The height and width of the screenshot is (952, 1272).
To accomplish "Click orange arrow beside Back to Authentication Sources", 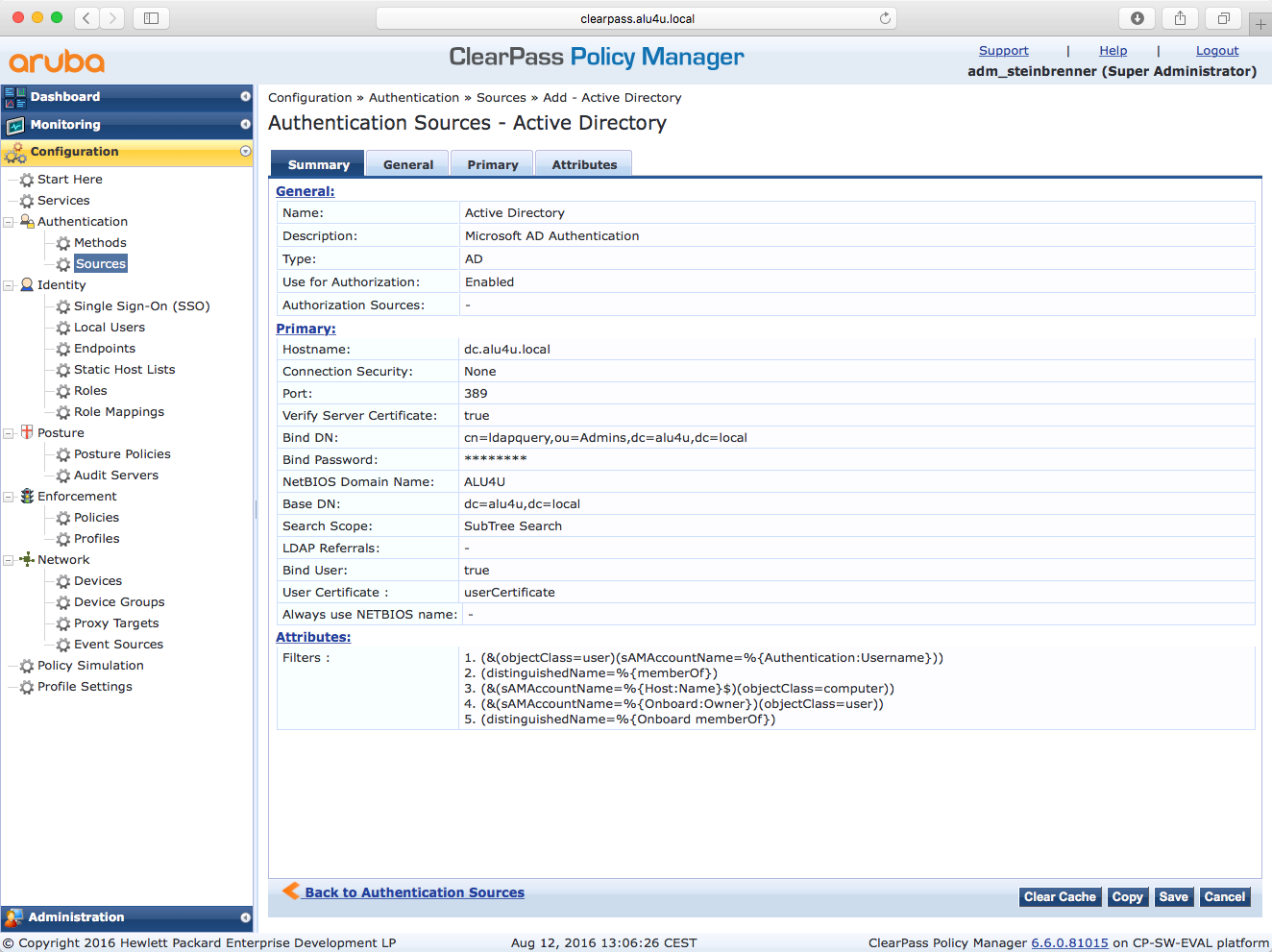I will point(290,891).
